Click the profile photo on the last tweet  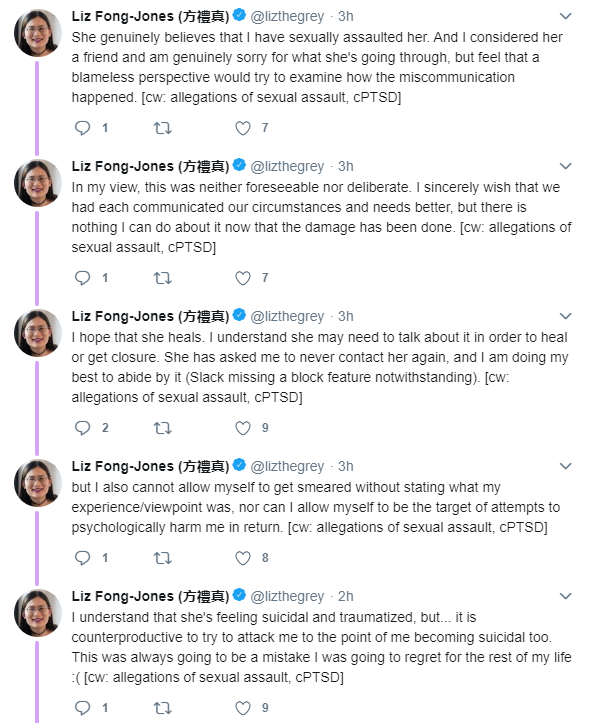point(38,613)
